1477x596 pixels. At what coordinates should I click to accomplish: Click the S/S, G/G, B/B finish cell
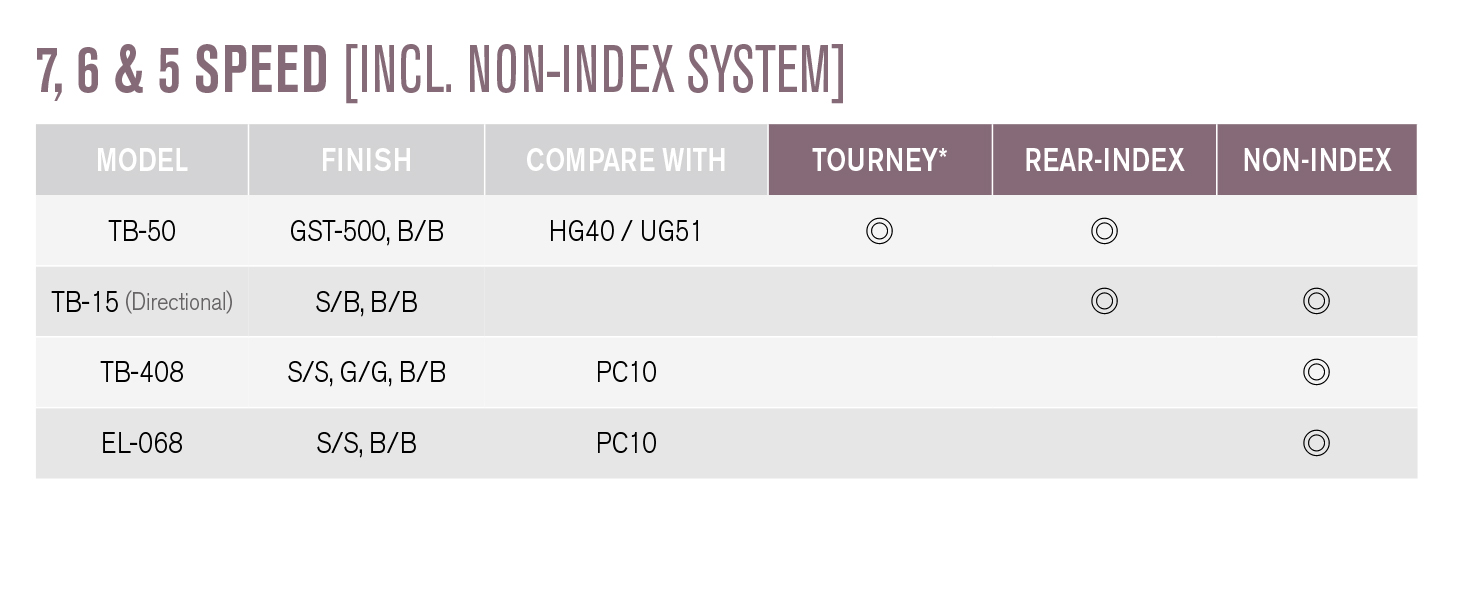(x=367, y=372)
